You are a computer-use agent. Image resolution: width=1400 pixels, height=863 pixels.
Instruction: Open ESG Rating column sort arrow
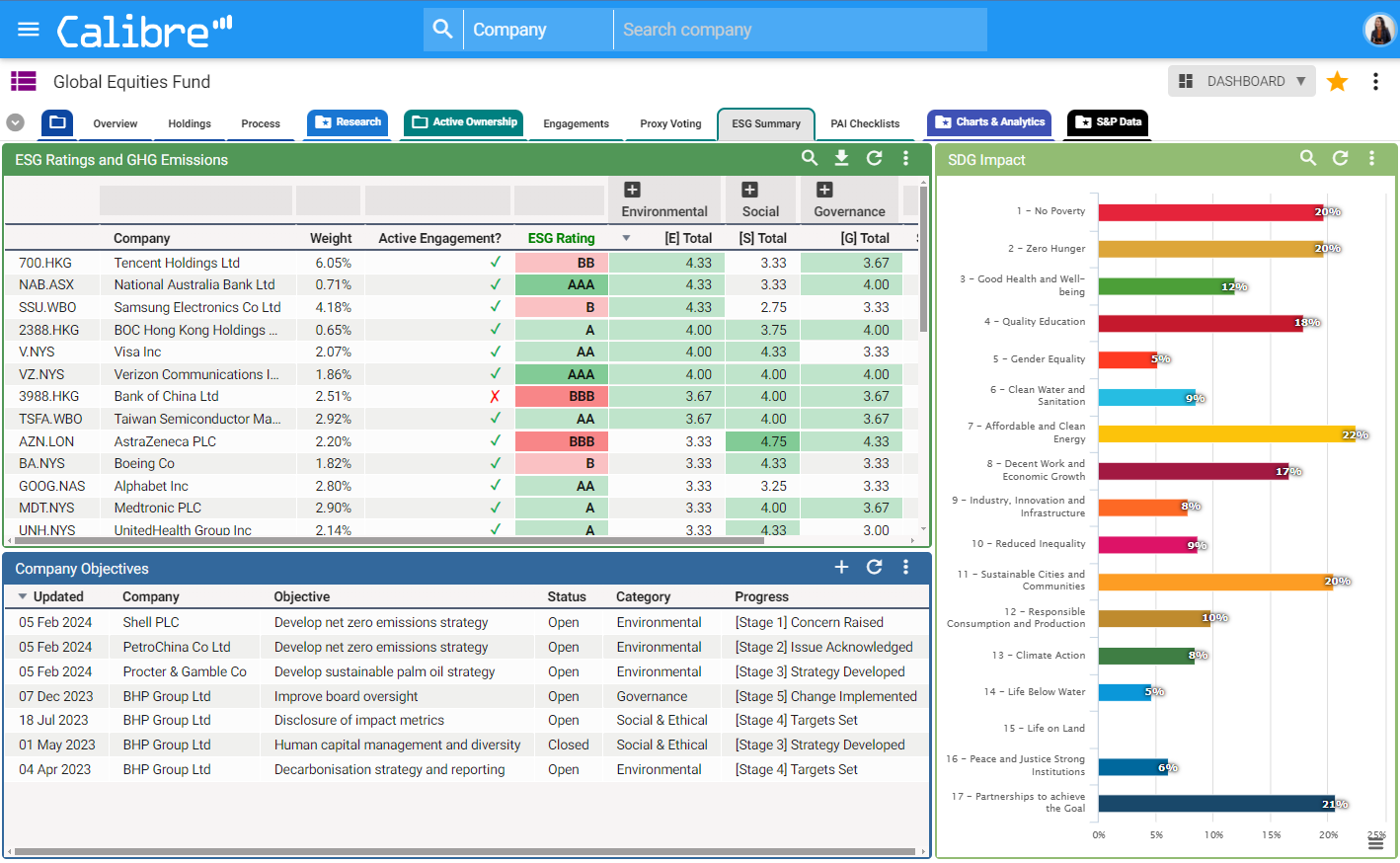click(626, 238)
